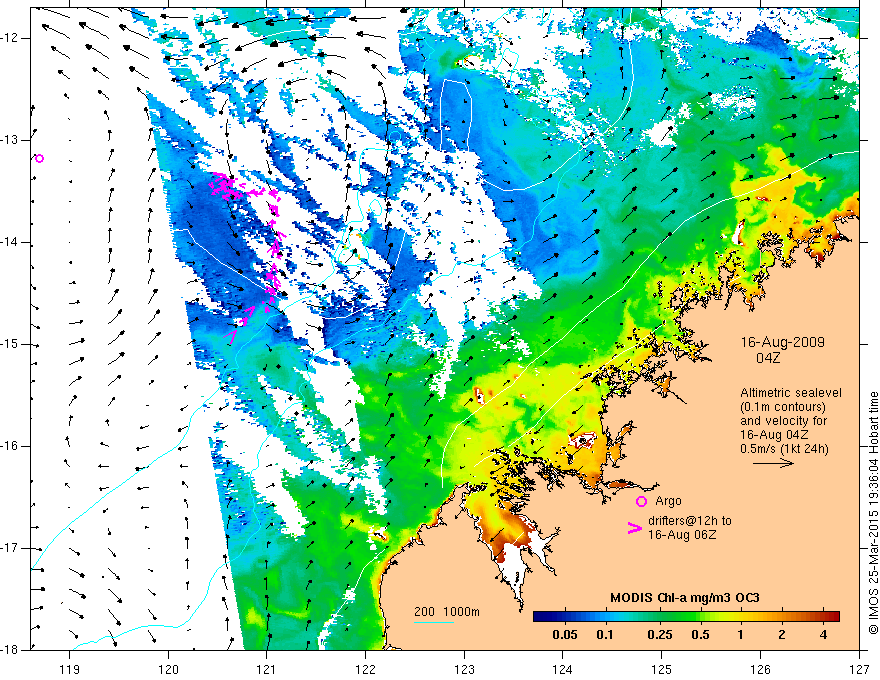Click the cyan 200 1000m depth contour legend line
The height and width of the screenshot is (680, 880).
434,622
